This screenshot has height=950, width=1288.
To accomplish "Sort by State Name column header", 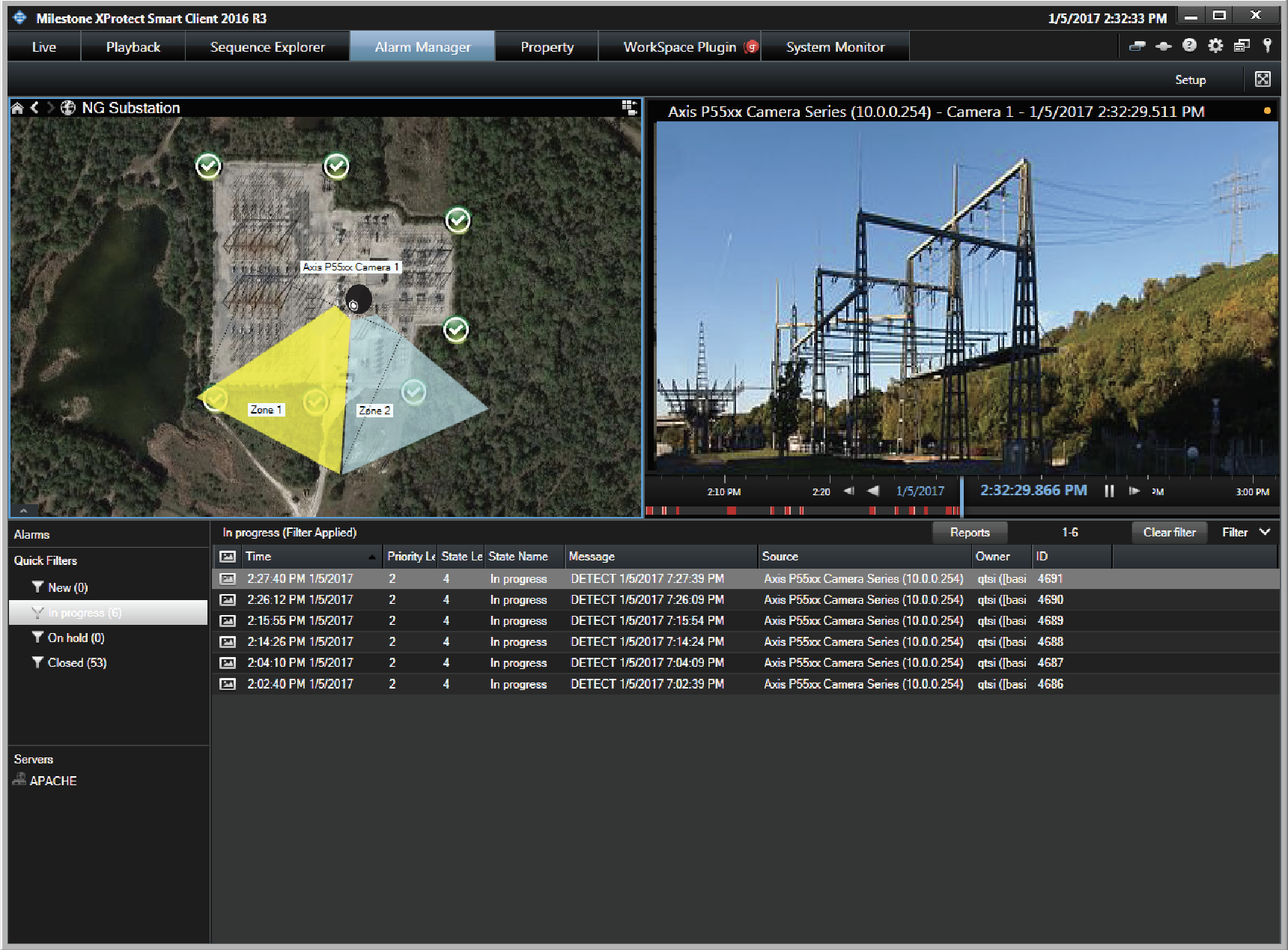I will 523,556.
